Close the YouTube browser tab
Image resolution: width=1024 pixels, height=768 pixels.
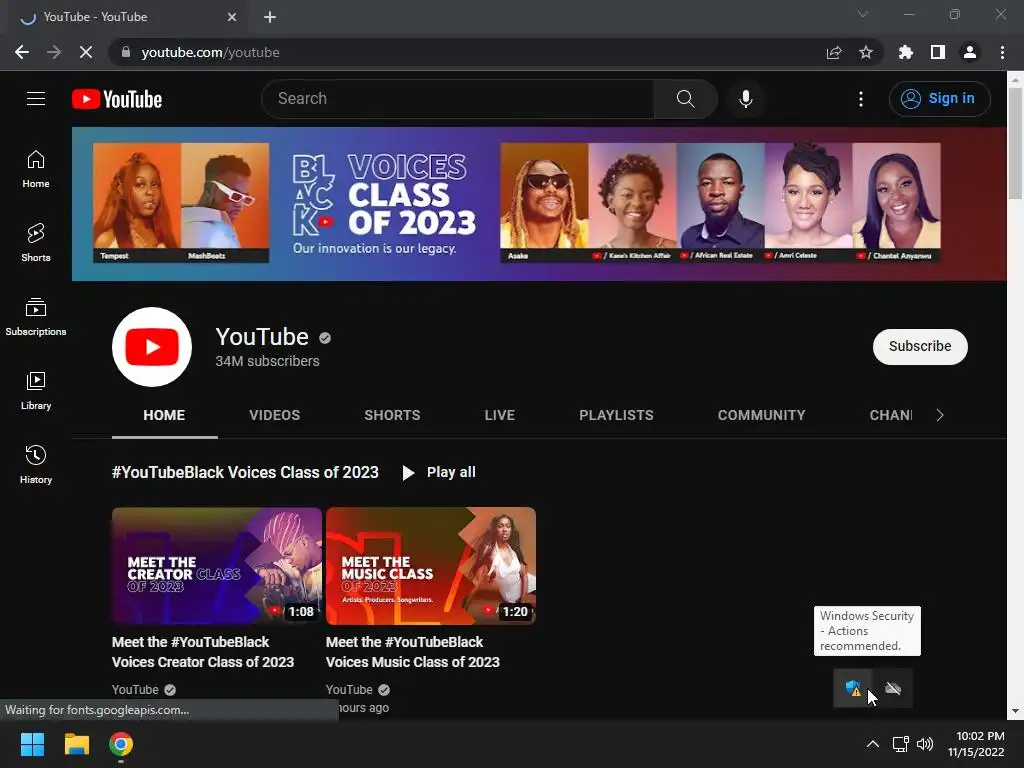(232, 17)
